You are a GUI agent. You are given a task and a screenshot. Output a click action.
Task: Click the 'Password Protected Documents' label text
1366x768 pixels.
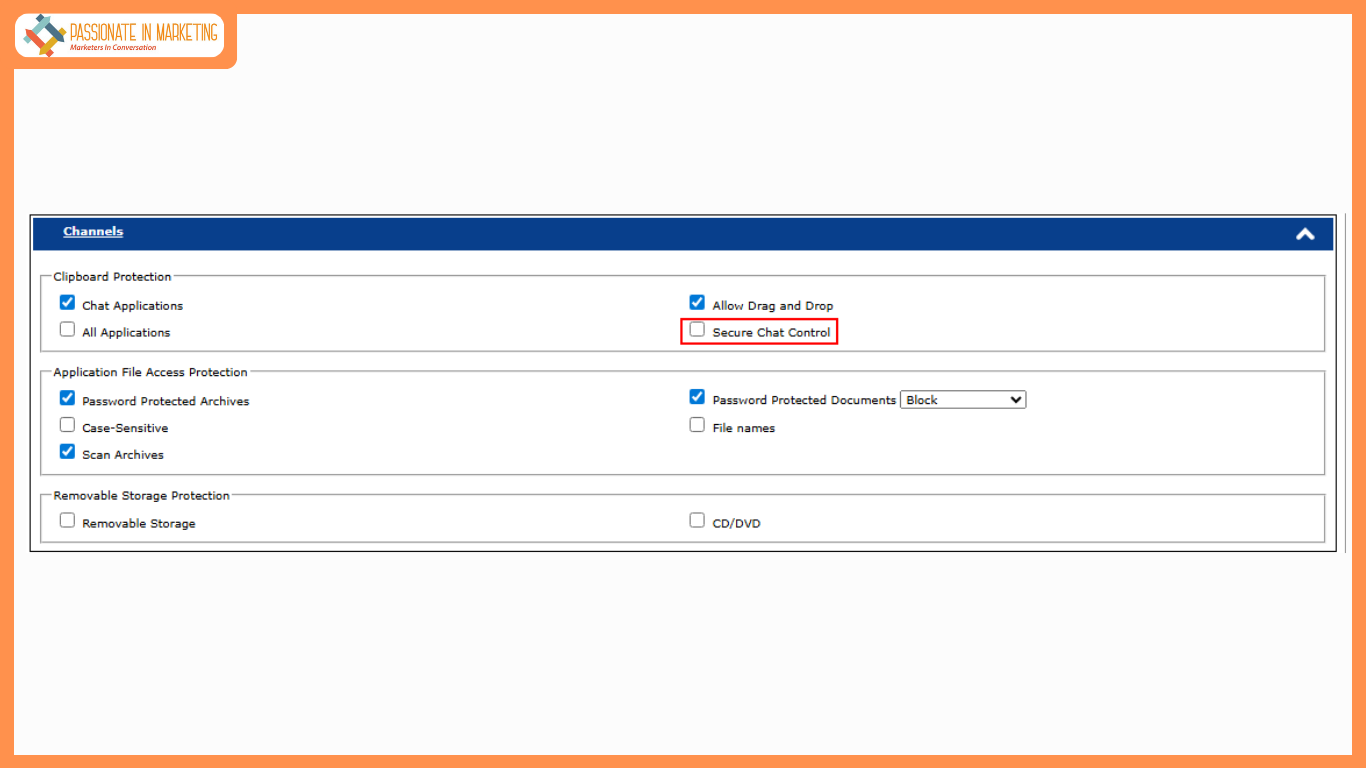pyautogui.click(x=804, y=400)
